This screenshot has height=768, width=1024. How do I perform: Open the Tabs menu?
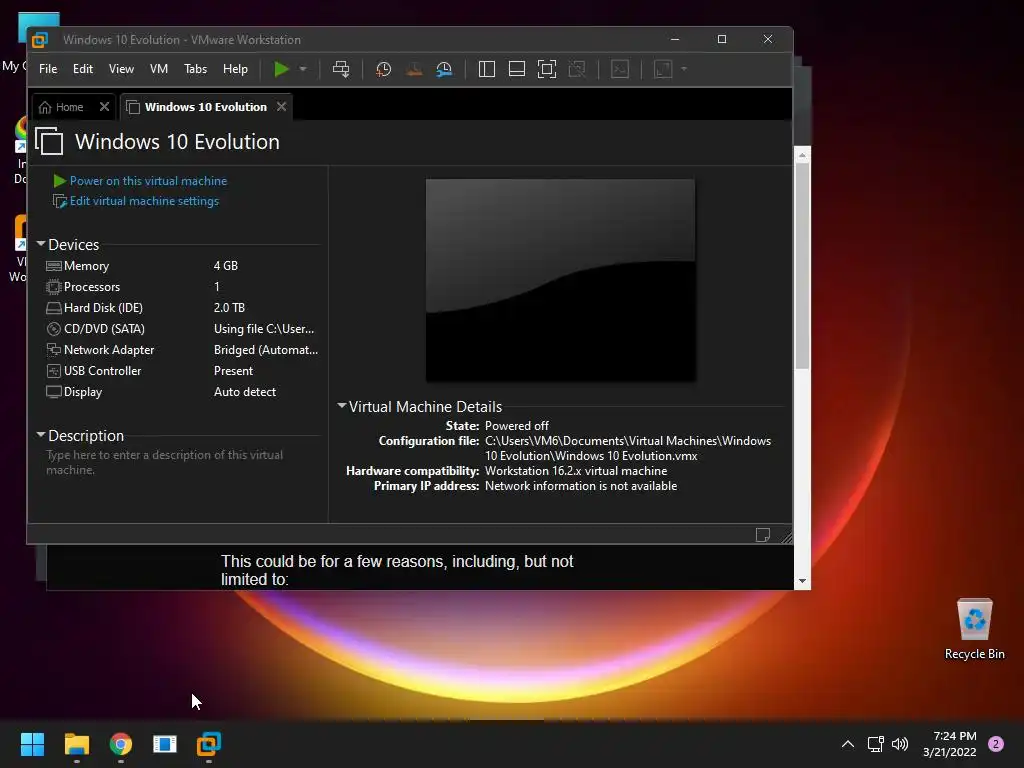pos(195,69)
